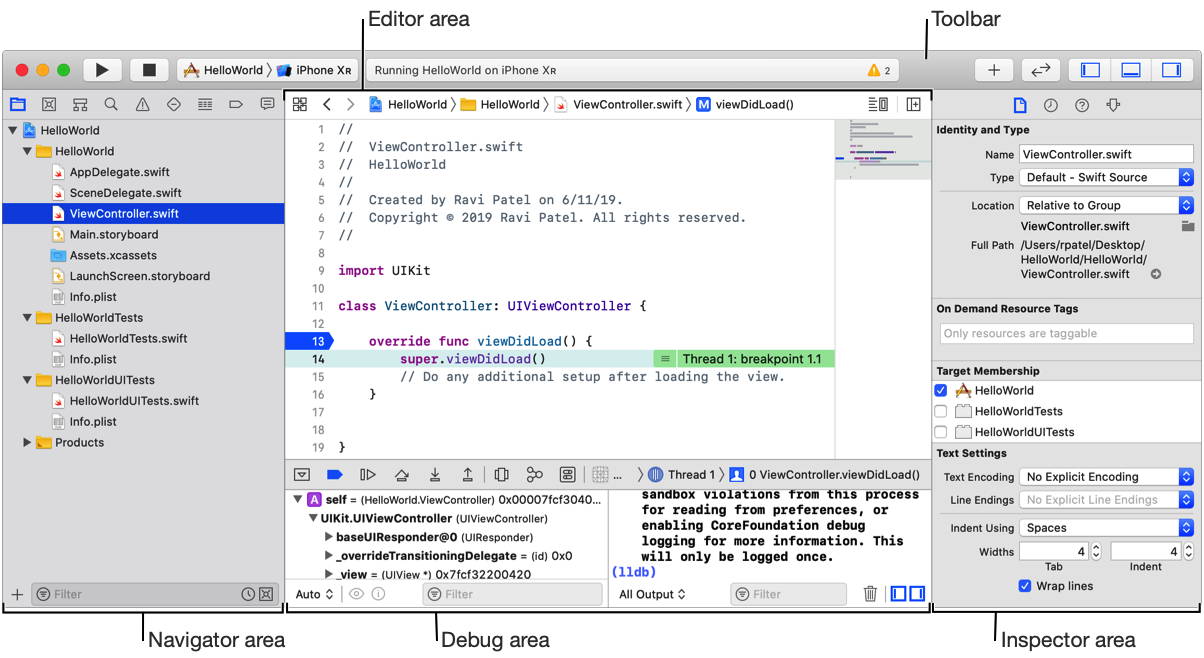Open the Test navigator diamond icon
1204x658 pixels.
(x=173, y=104)
